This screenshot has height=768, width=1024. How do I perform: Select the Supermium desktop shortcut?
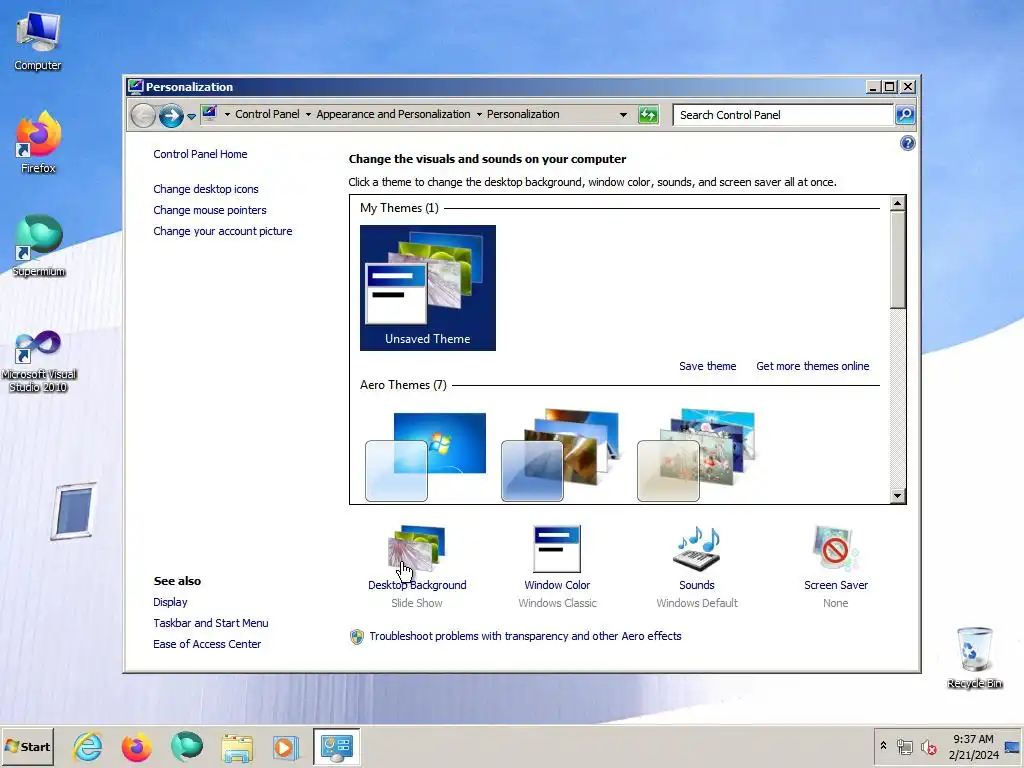tap(39, 246)
